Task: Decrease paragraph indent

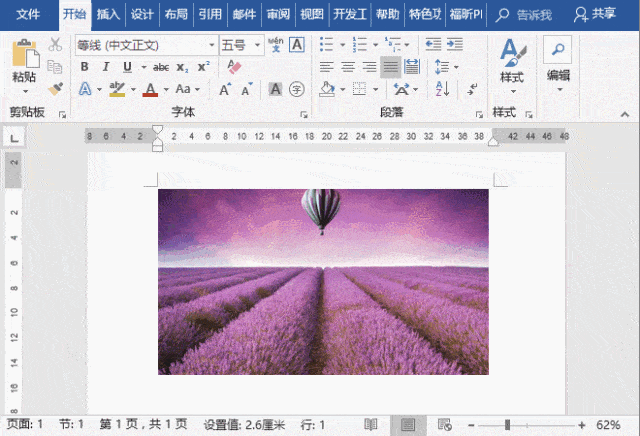Action: [433, 44]
